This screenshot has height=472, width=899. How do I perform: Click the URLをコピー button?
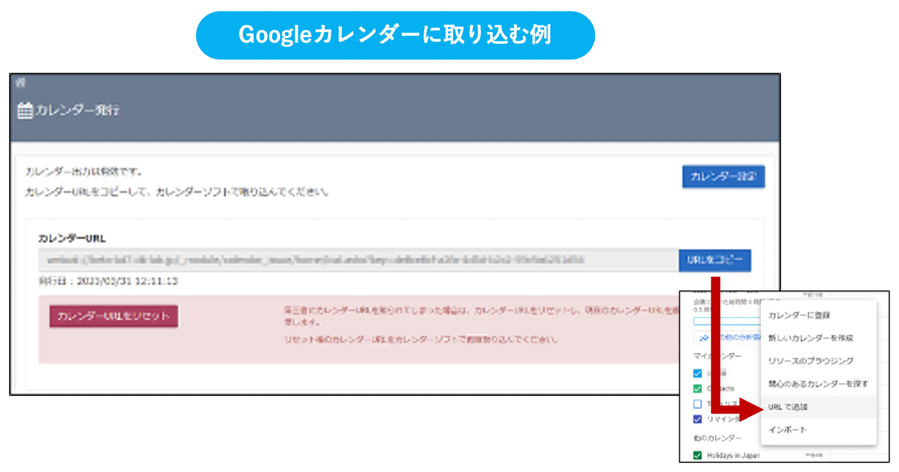[714, 260]
